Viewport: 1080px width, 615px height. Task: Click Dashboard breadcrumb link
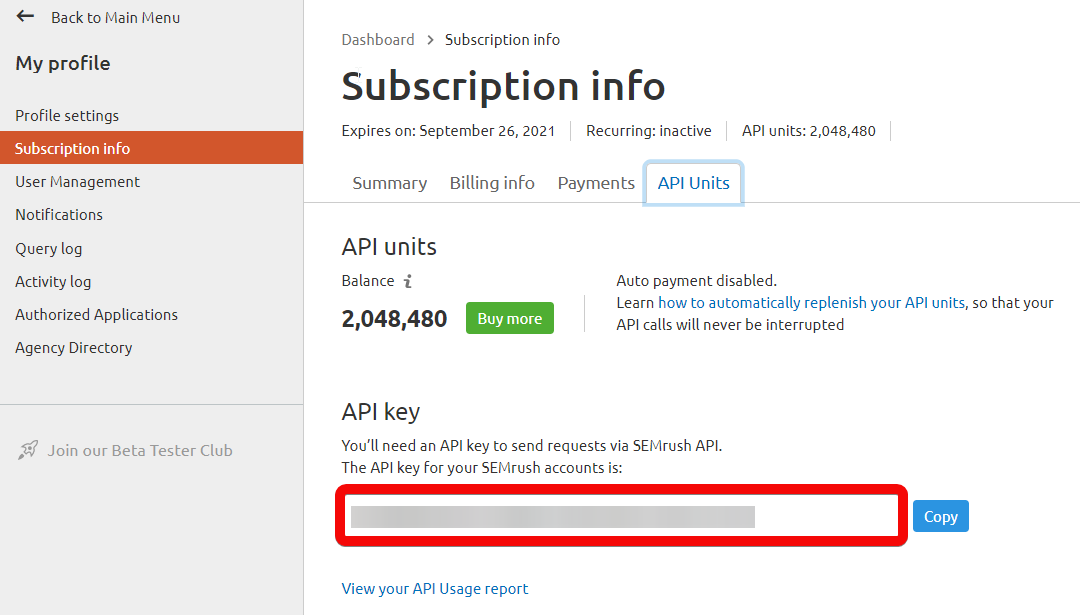[377, 40]
